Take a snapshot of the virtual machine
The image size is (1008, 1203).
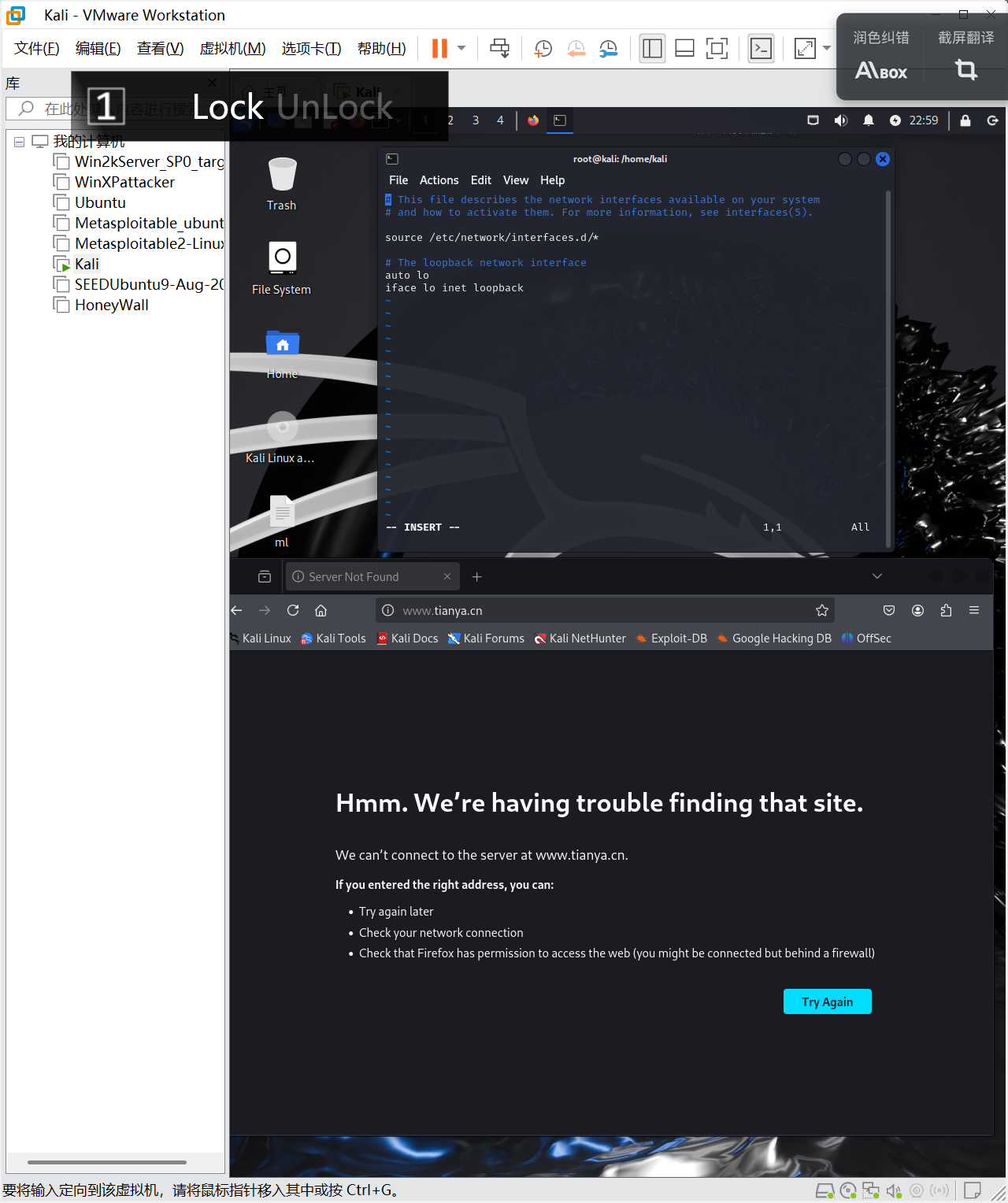pos(543,49)
